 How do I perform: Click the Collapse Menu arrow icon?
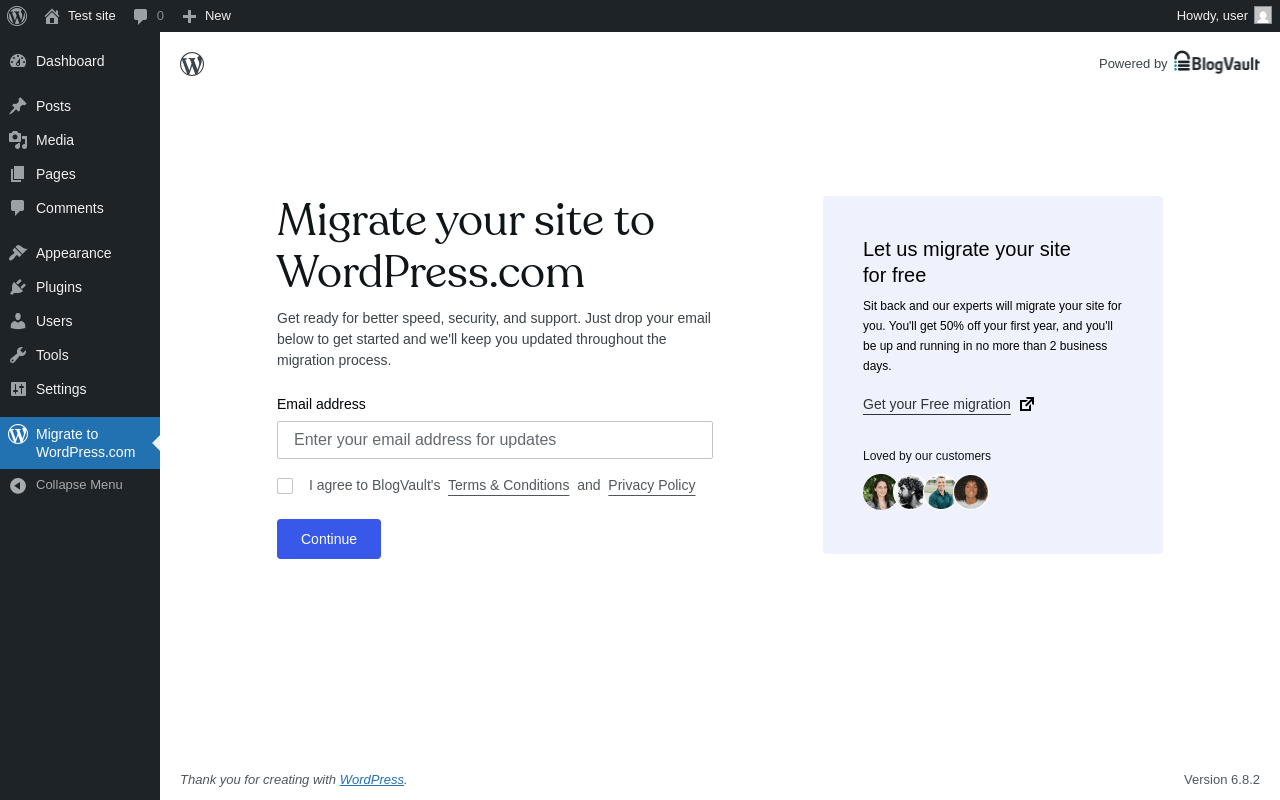coord(18,485)
